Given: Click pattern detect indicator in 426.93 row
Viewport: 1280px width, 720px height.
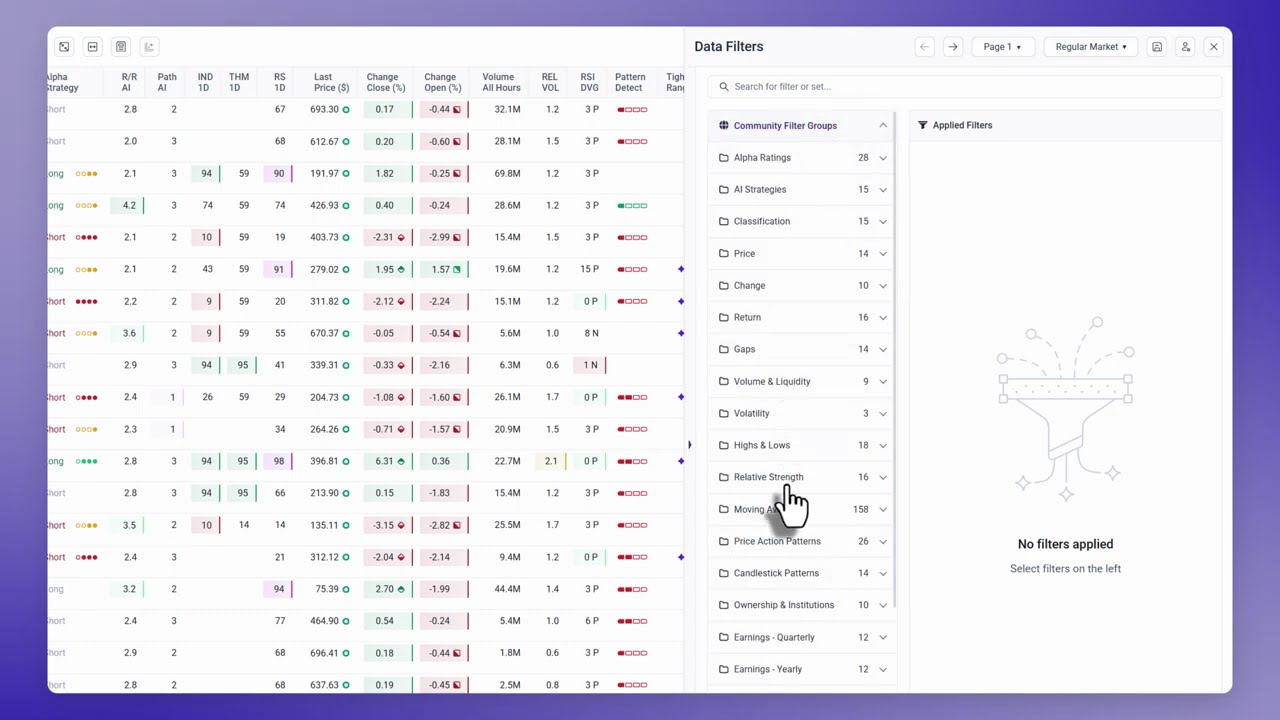Looking at the screenshot, I should [x=632, y=205].
